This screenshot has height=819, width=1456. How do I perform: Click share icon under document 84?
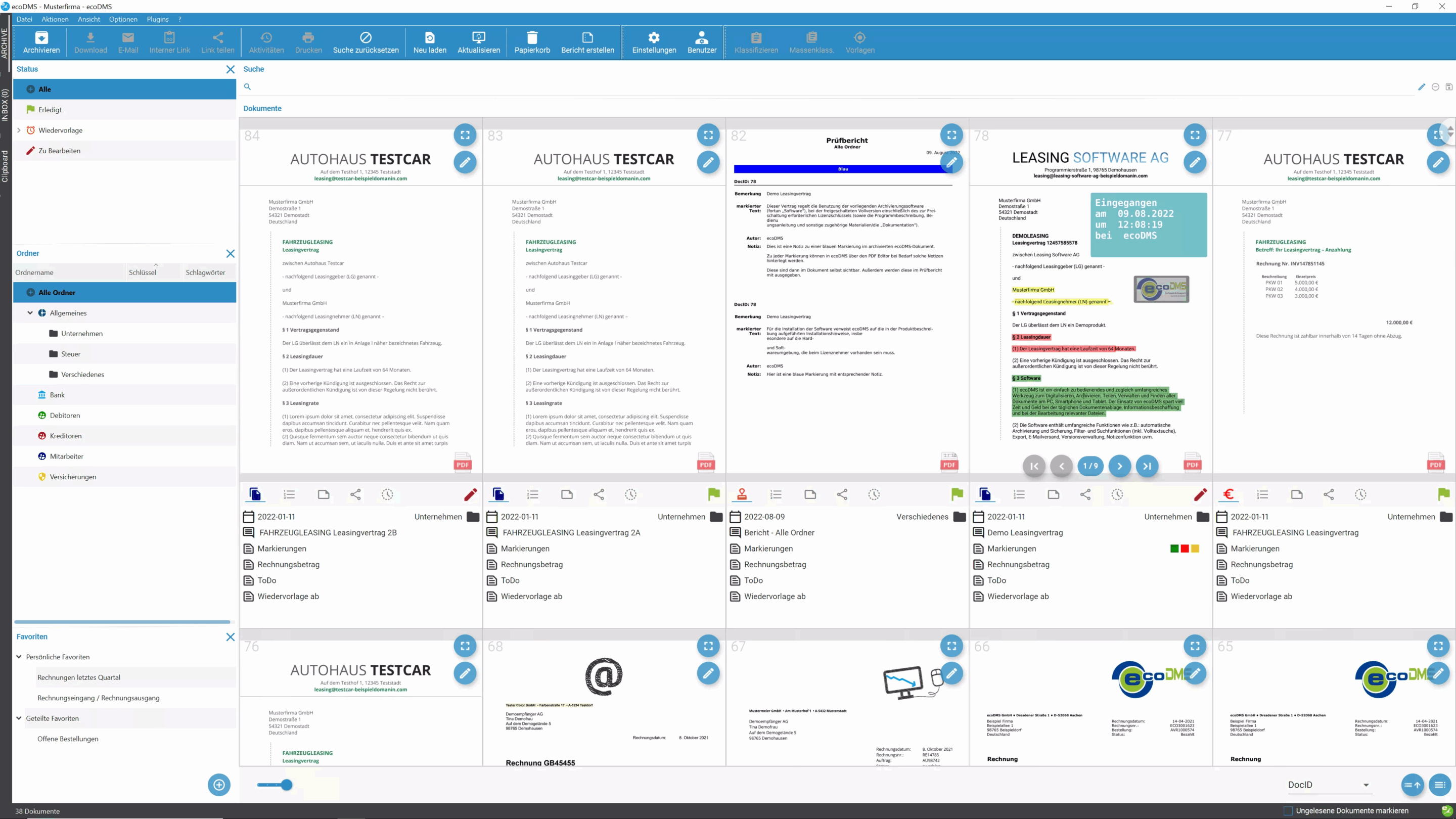(355, 494)
